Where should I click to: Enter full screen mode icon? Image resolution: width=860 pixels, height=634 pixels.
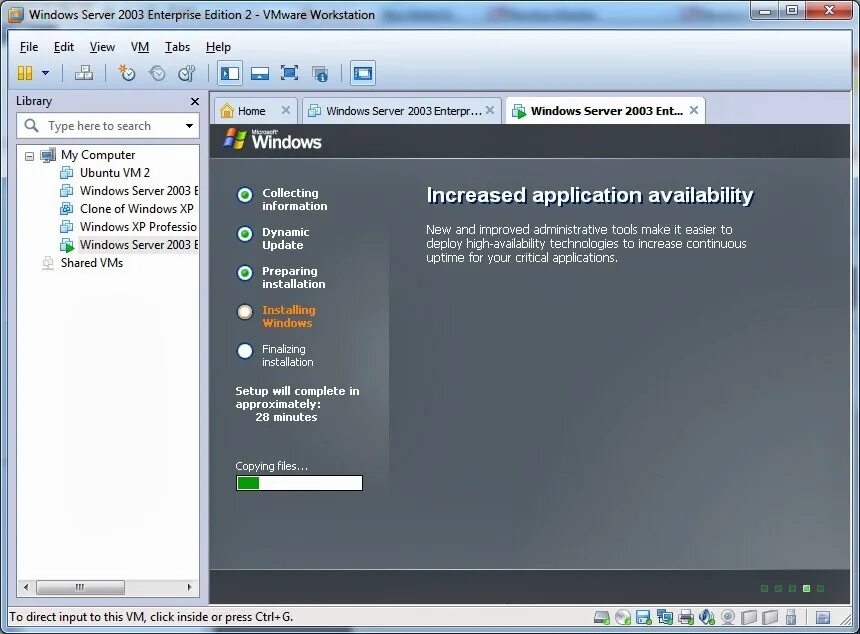click(x=289, y=73)
